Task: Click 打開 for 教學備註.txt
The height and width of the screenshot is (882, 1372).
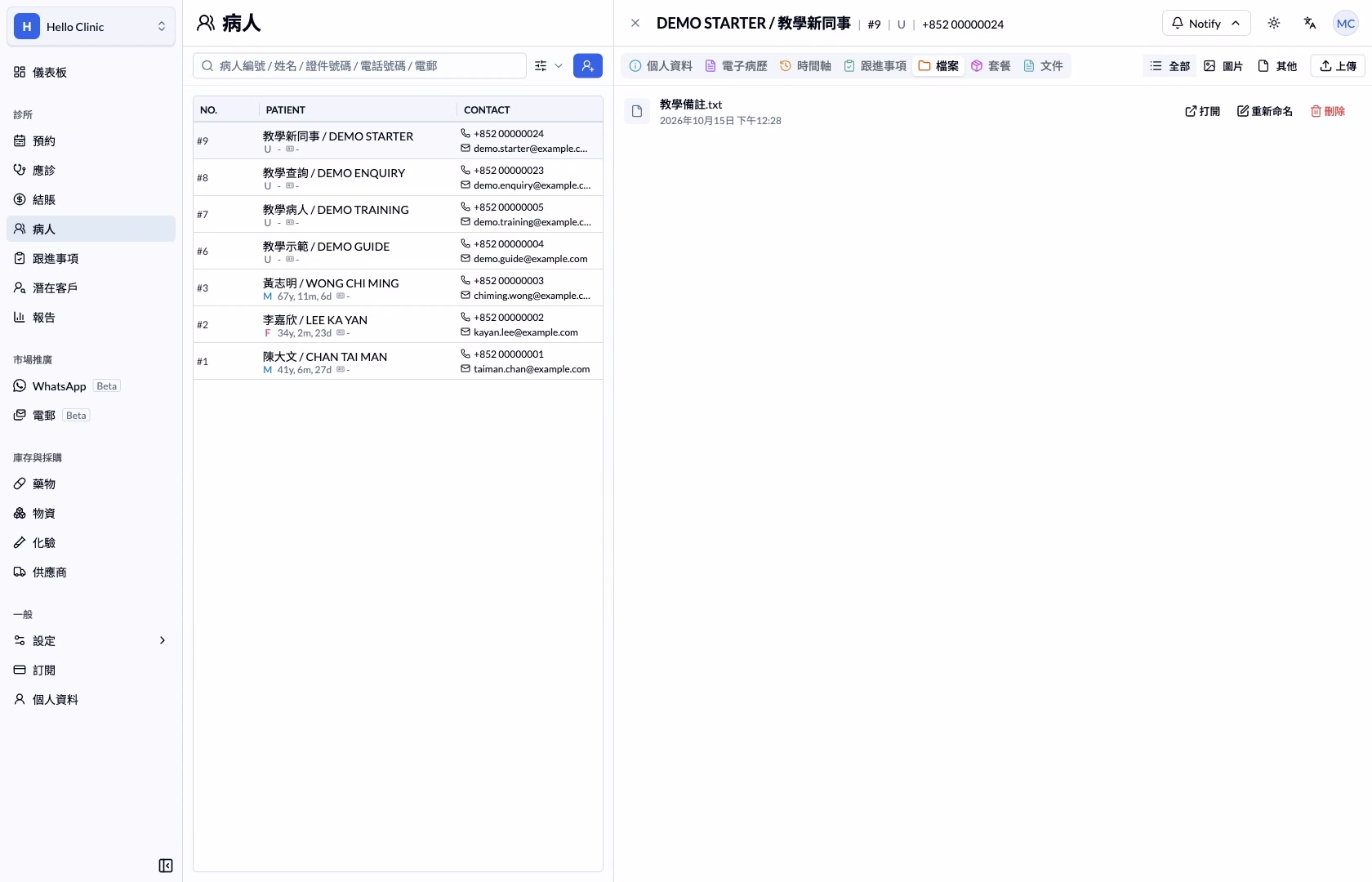Action: point(1202,112)
